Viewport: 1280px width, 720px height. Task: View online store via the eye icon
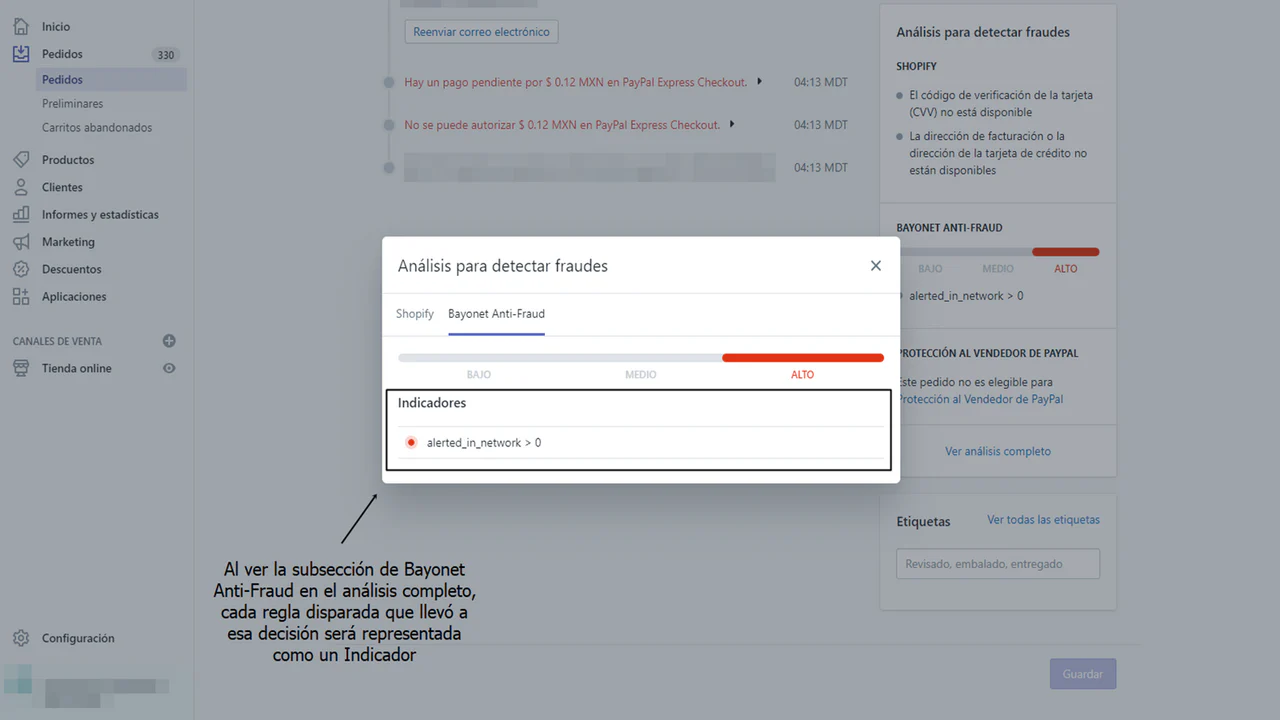click(x=169, y=368)
